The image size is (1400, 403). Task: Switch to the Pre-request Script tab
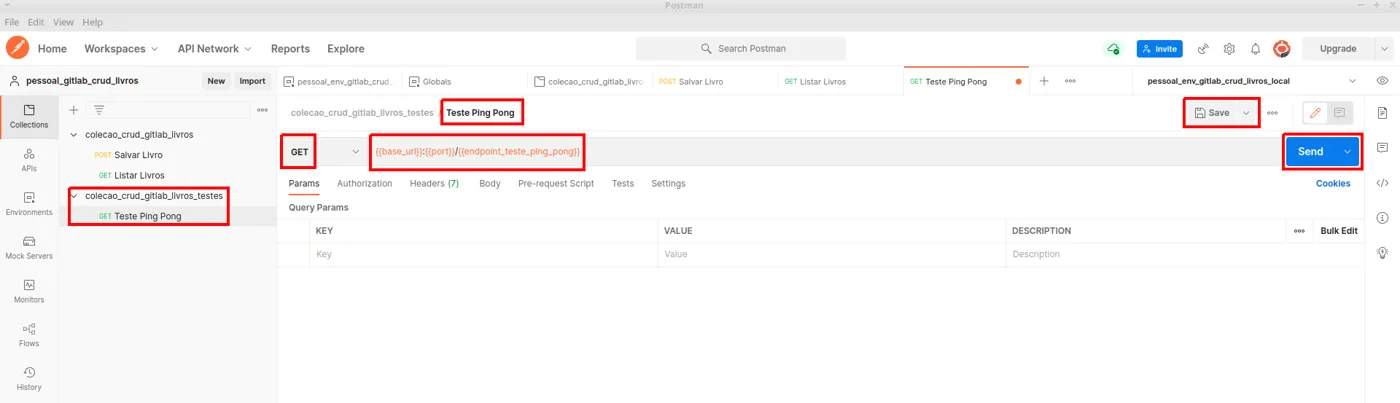(x=556, y=184)
